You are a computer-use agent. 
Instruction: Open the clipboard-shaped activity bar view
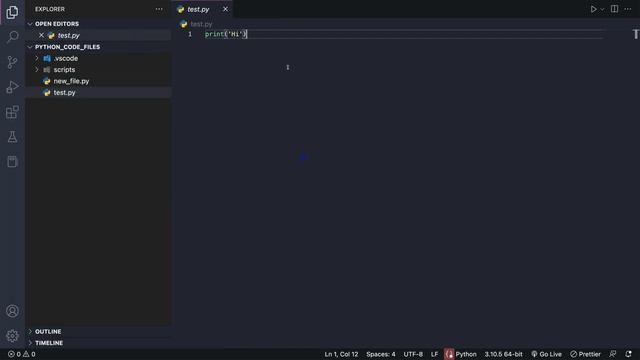(x=12, y=162)
